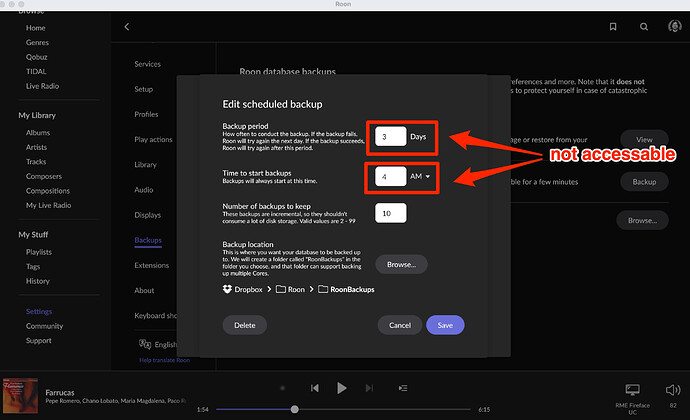The width and height of the screenshot is (690, 420).
Task: Open Playlists under My Stuff
Action: click(39, 252)
